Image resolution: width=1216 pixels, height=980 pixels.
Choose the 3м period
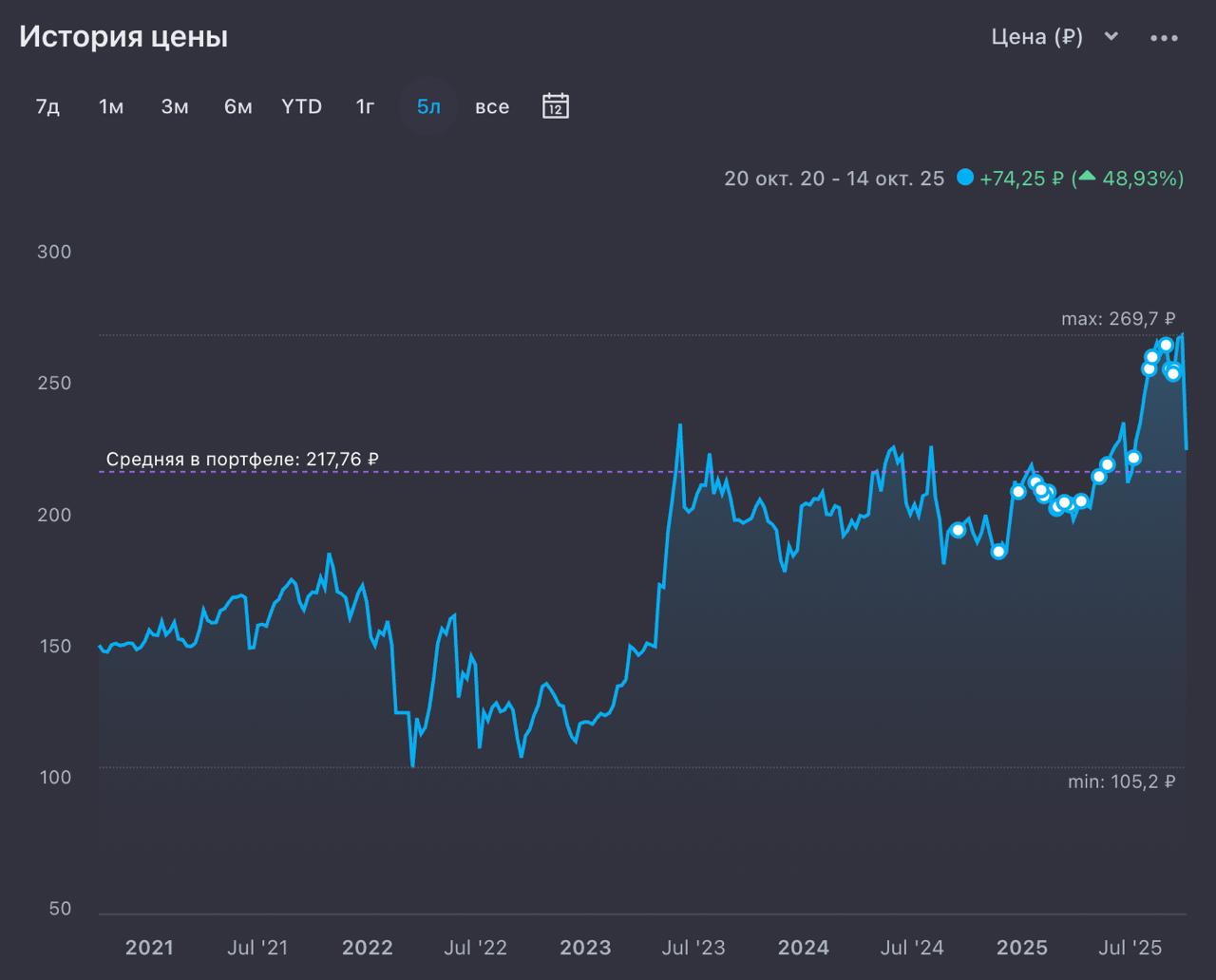coord(175,106)
